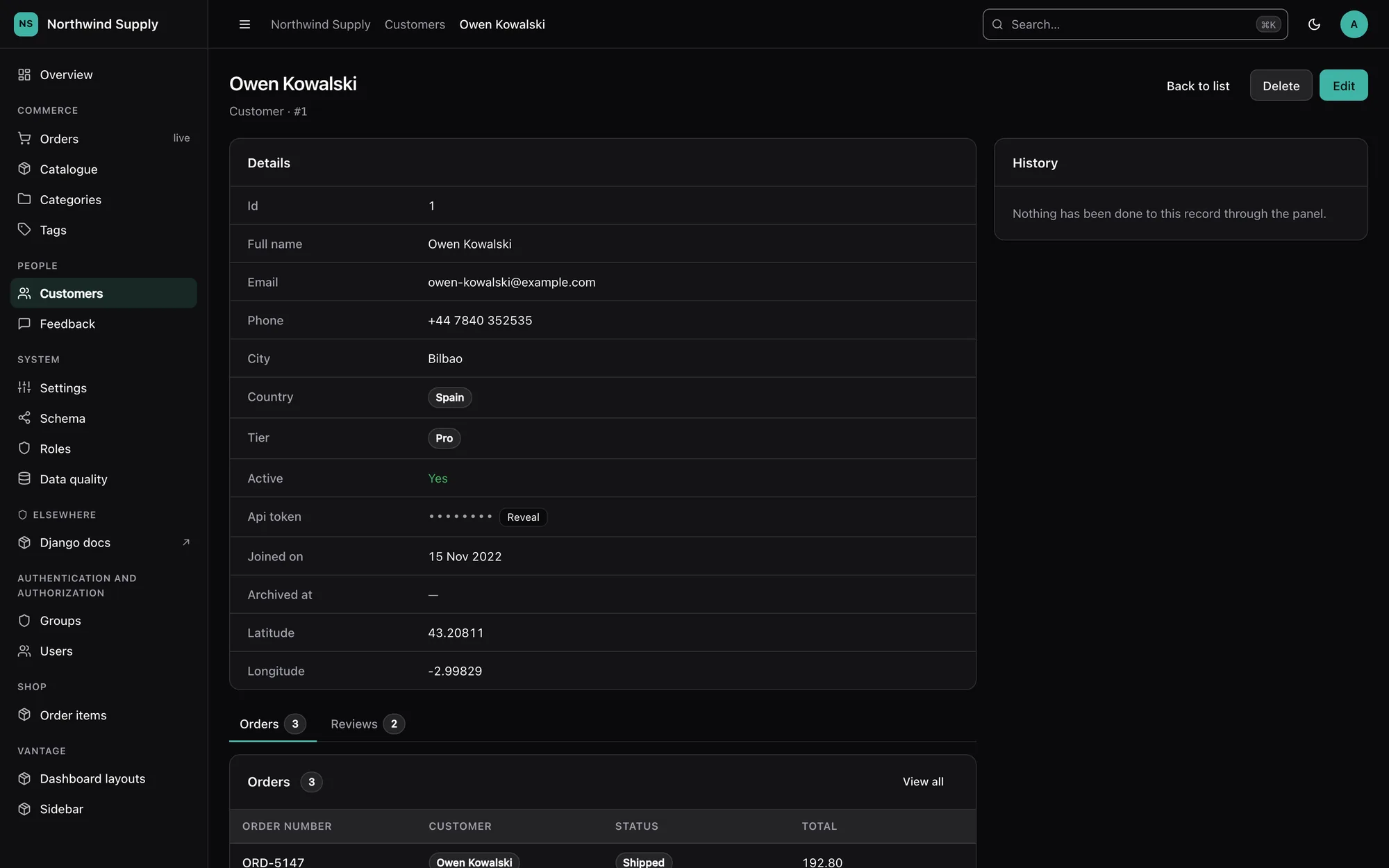Click the STATUS column header
The width and height of the screenshot is (1389, 868).
pyautogui.click(x=637, y=826)
